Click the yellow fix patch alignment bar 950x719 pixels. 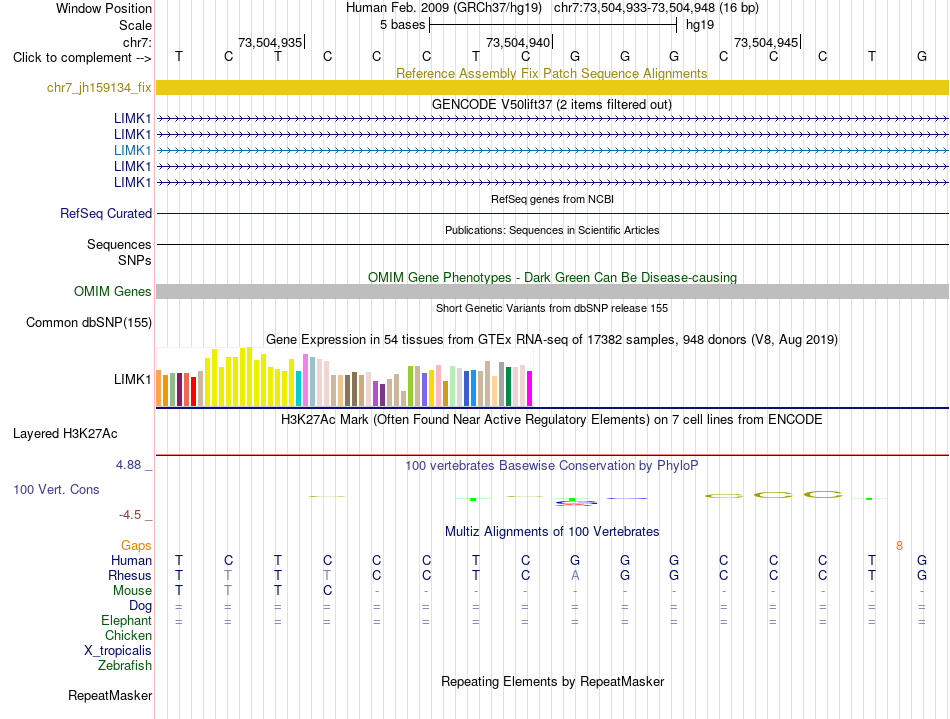tap(552, 87)
